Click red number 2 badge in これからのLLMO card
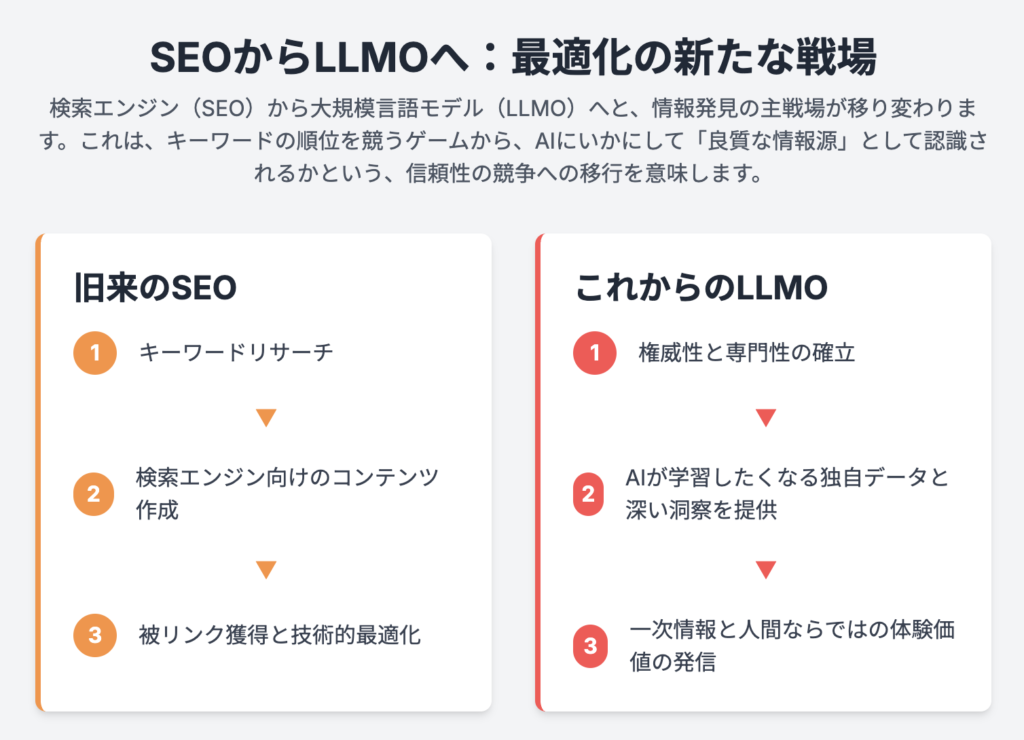Screen dimensions: 1024x740 click(x=588, y=493)
